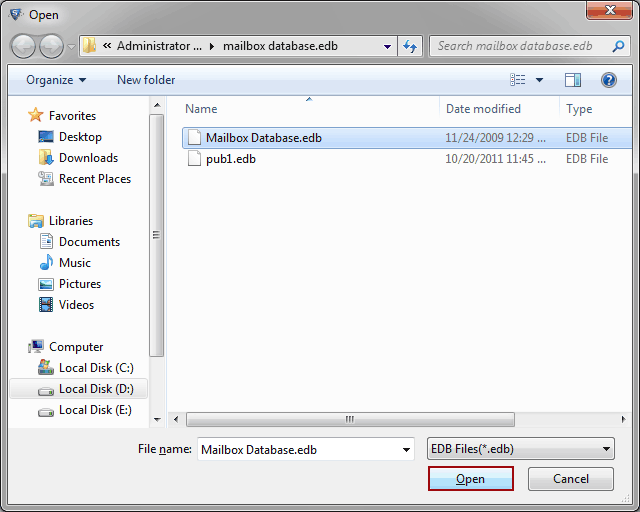Open Local Disk (D:)

pos(96,389)
